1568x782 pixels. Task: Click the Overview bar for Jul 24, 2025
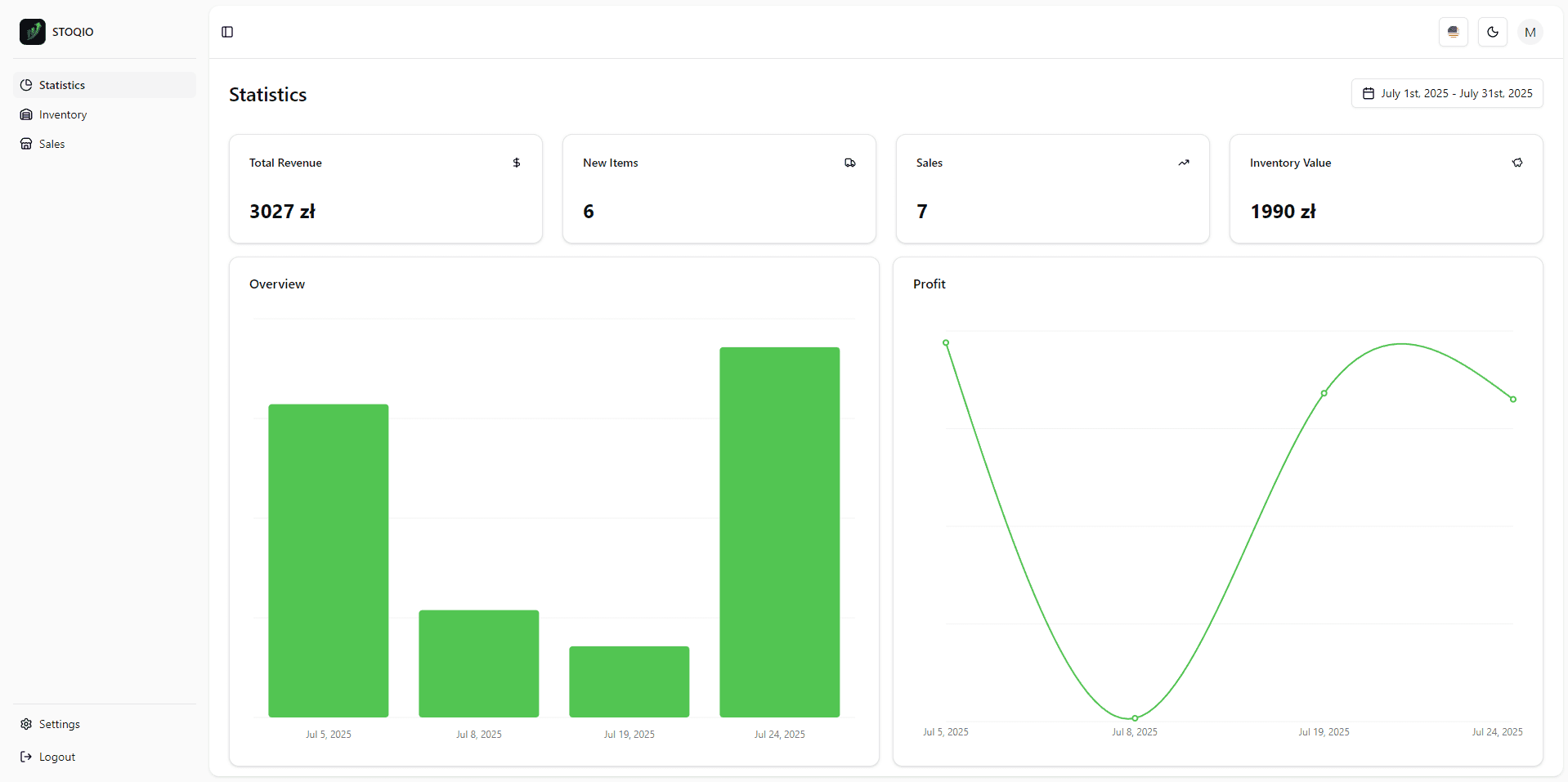click(779, 532)
